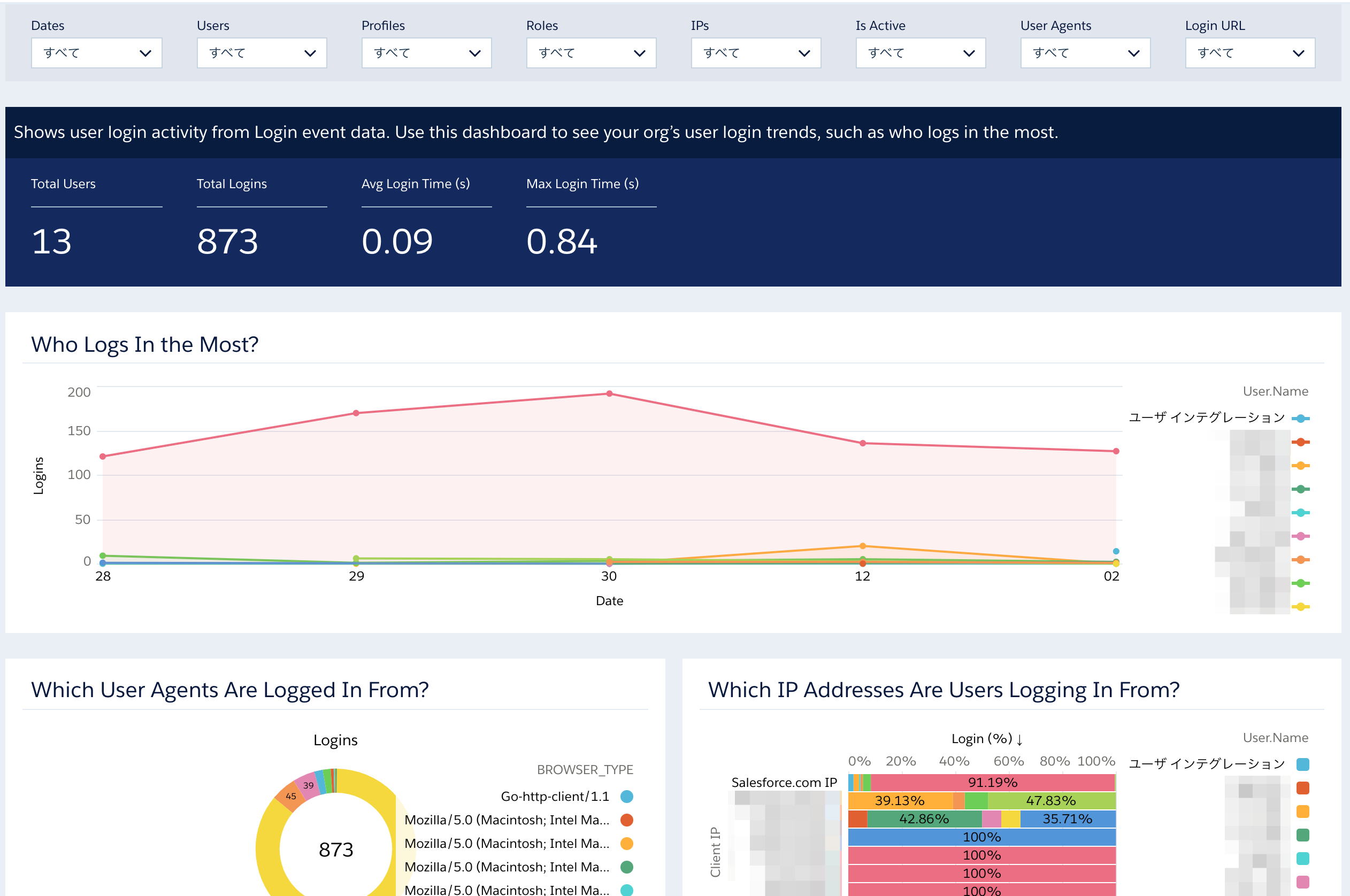
Task: Select the yellow legend marker in line chart
Action: (x=1300, y=607)
